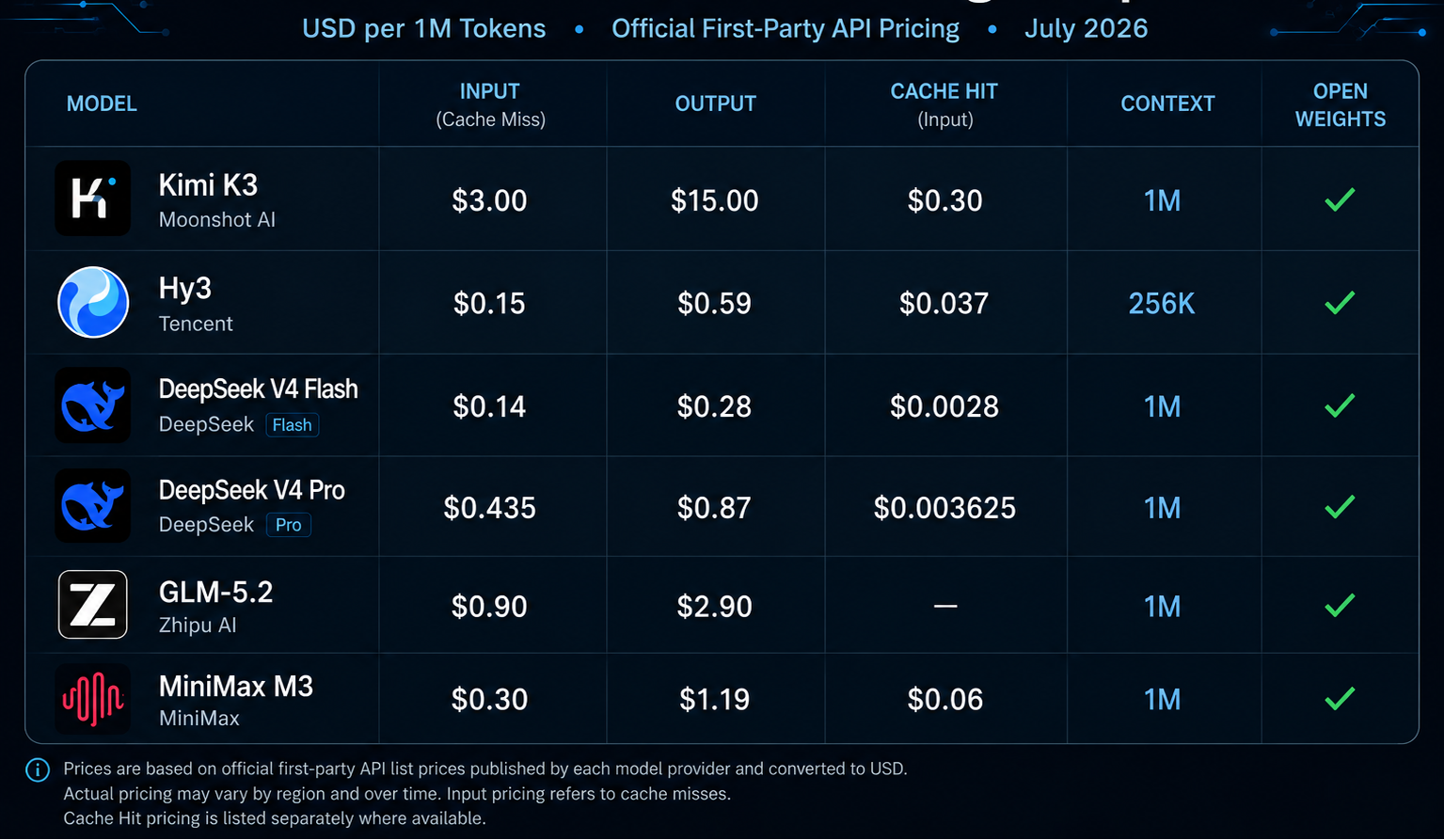Click the GLM-5.2 open weights checkmark
The height and width of the screenshot is (840, 1444).
[1340, 606]
